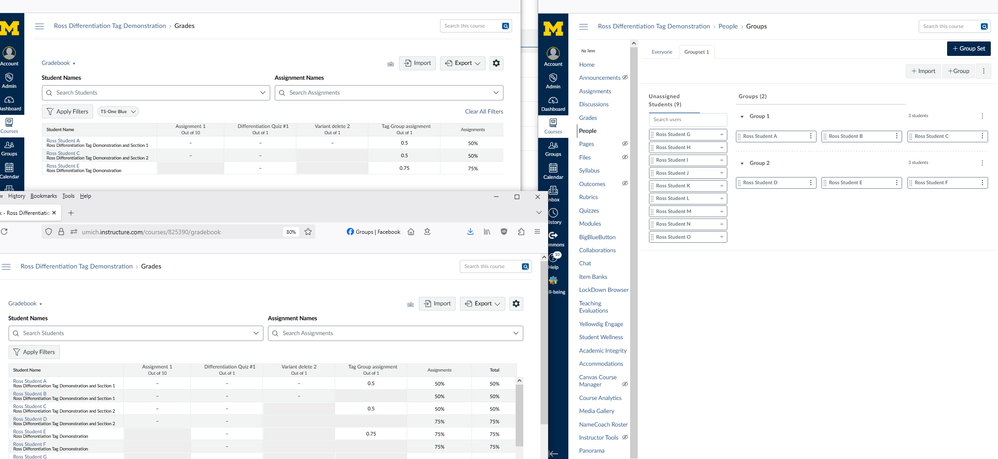Open Group 2 options kebab
998x459 pixels.
(x=983, y=162)
